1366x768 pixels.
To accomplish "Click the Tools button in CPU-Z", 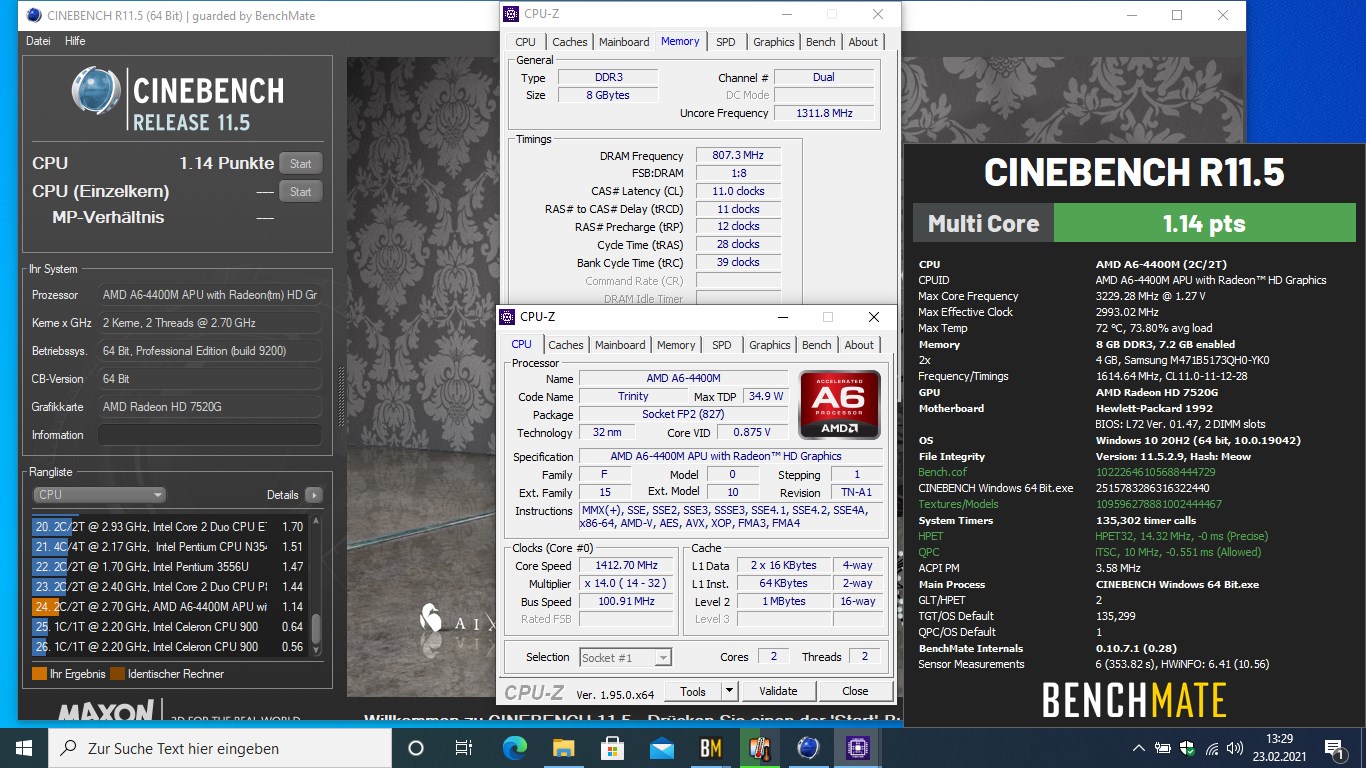I will 693,691.
